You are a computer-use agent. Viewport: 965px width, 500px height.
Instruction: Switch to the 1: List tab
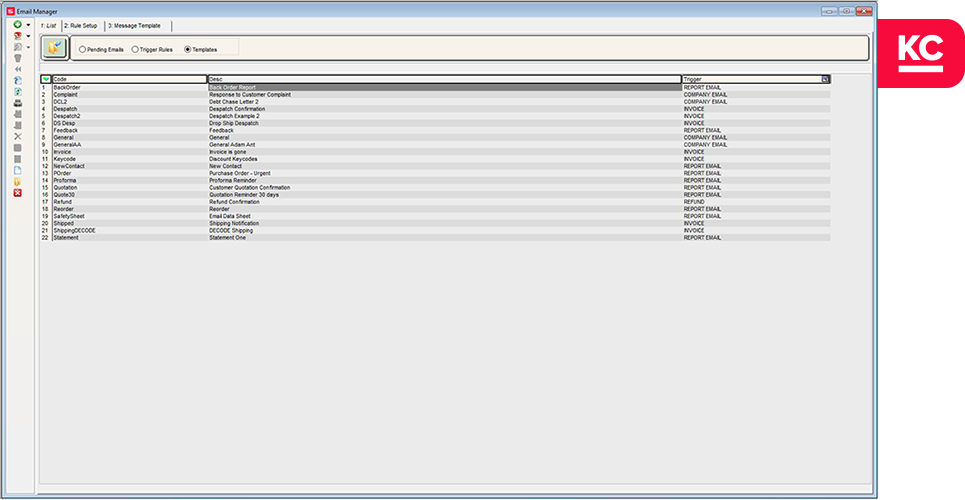pyautogui.click(x=48, y=26)
